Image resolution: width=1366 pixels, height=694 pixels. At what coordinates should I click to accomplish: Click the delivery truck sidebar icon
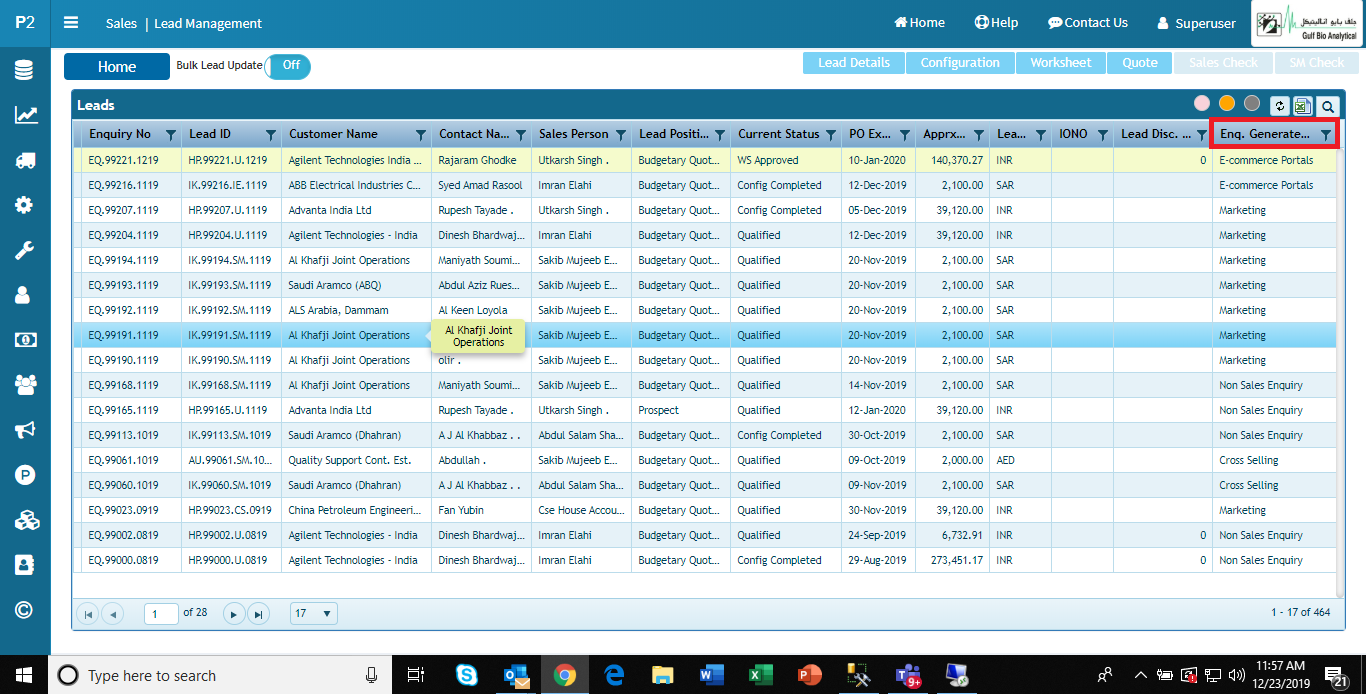click(x=25, y=160)
